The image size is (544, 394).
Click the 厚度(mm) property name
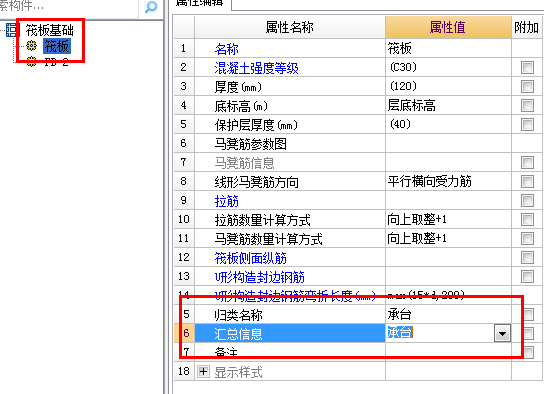tap(238, 87)
